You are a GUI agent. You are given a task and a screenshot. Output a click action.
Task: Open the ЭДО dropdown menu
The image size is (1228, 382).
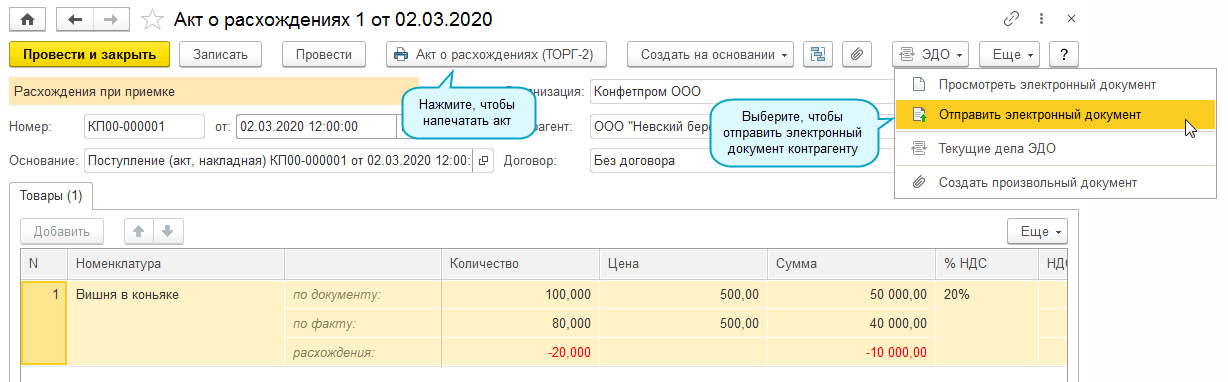click(x=930, y=54)
